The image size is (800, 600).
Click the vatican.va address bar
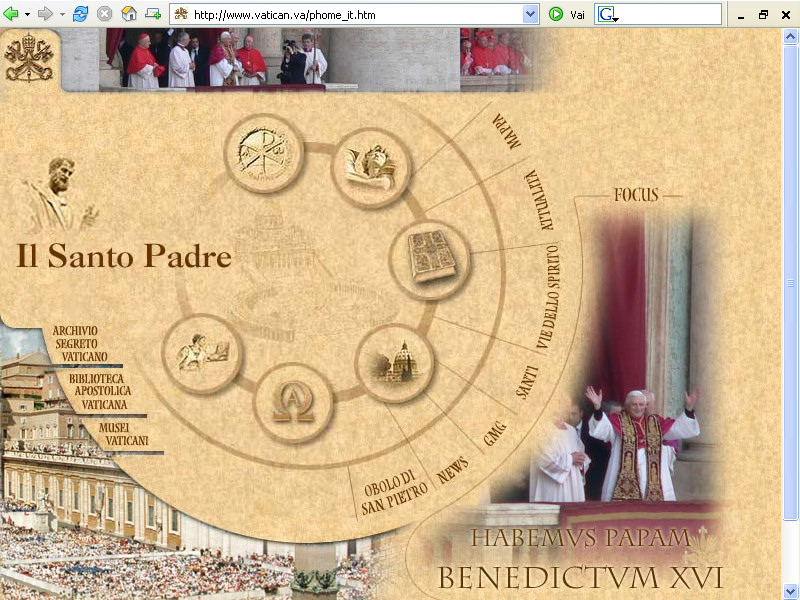pyautogui.click(x=354, y=14)
